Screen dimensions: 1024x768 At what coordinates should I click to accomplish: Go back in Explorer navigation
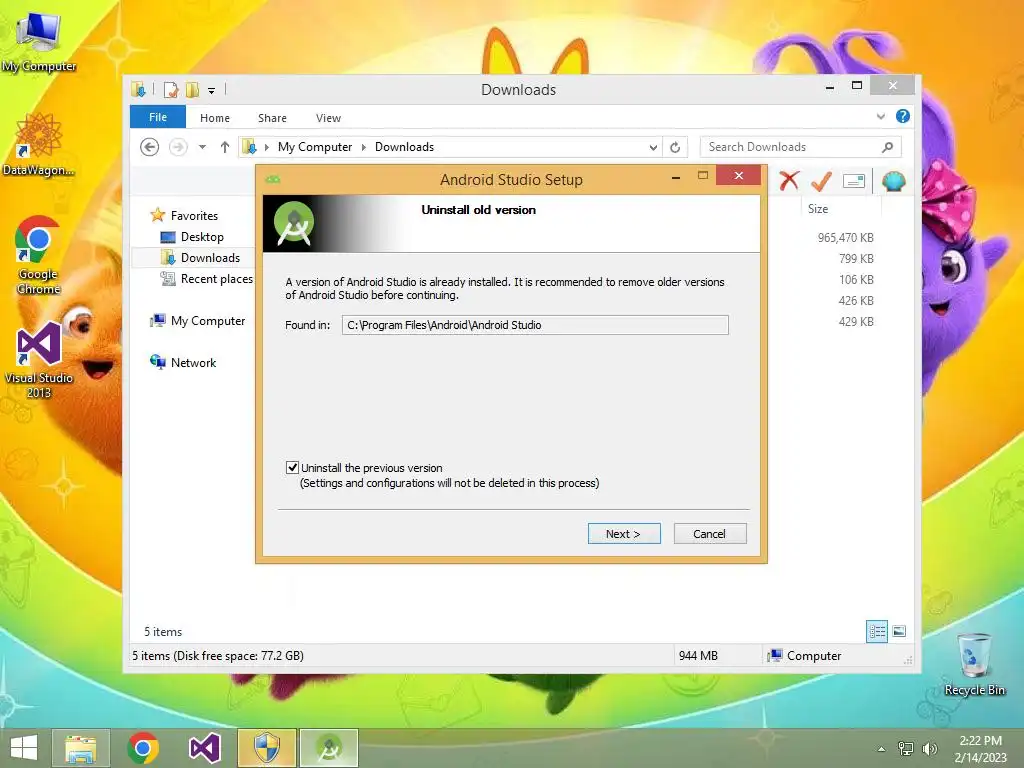[150, 147]
